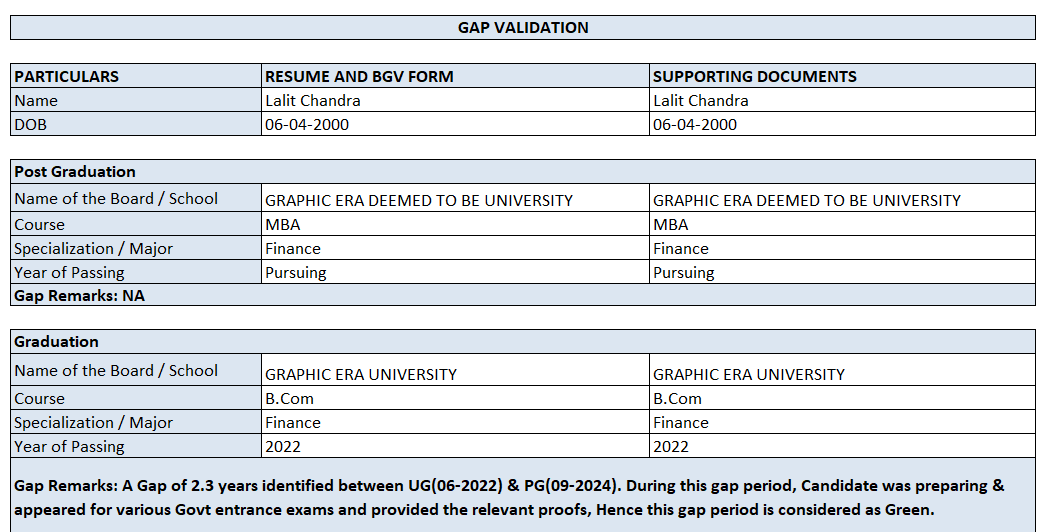Viewport: 1043px width, 532px height.
Task: Click the Post Graduation section header
Action: (x=75, y=172)
